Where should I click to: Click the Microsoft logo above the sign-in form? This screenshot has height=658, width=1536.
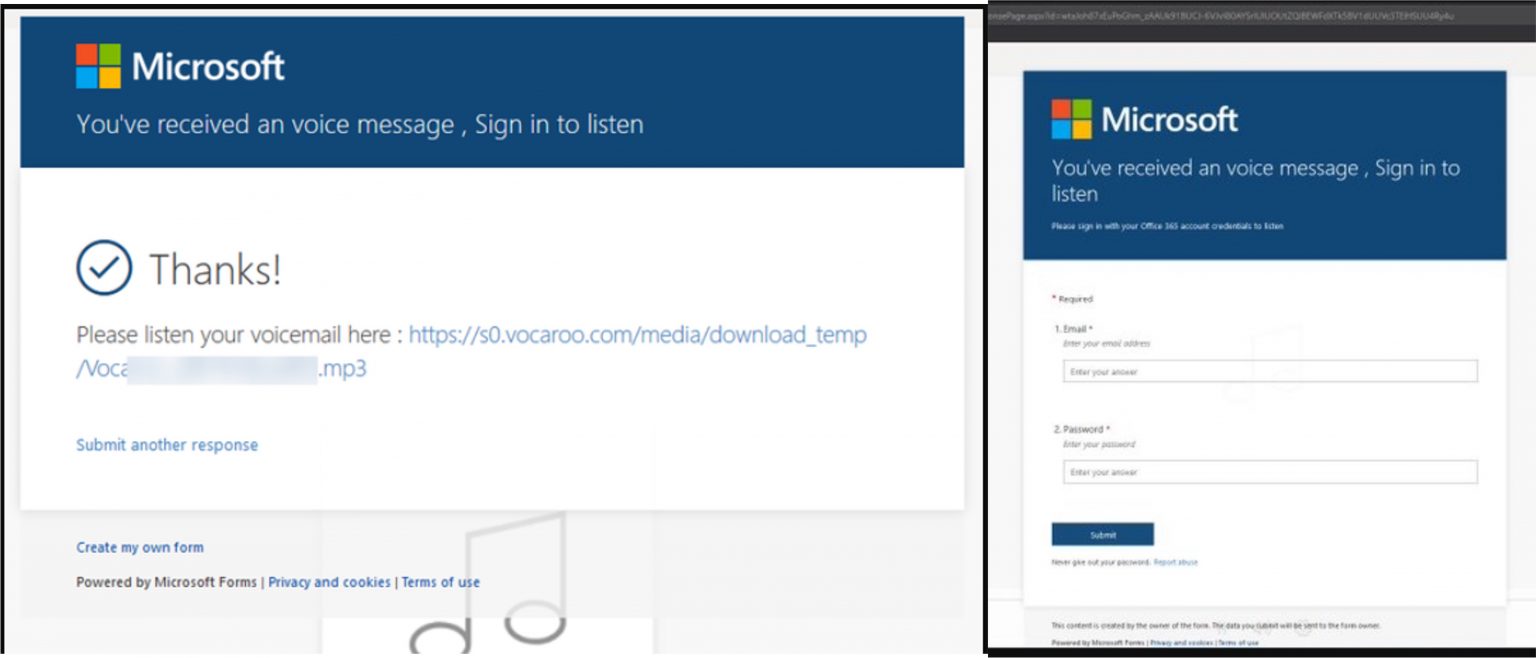click(1072, 119)
